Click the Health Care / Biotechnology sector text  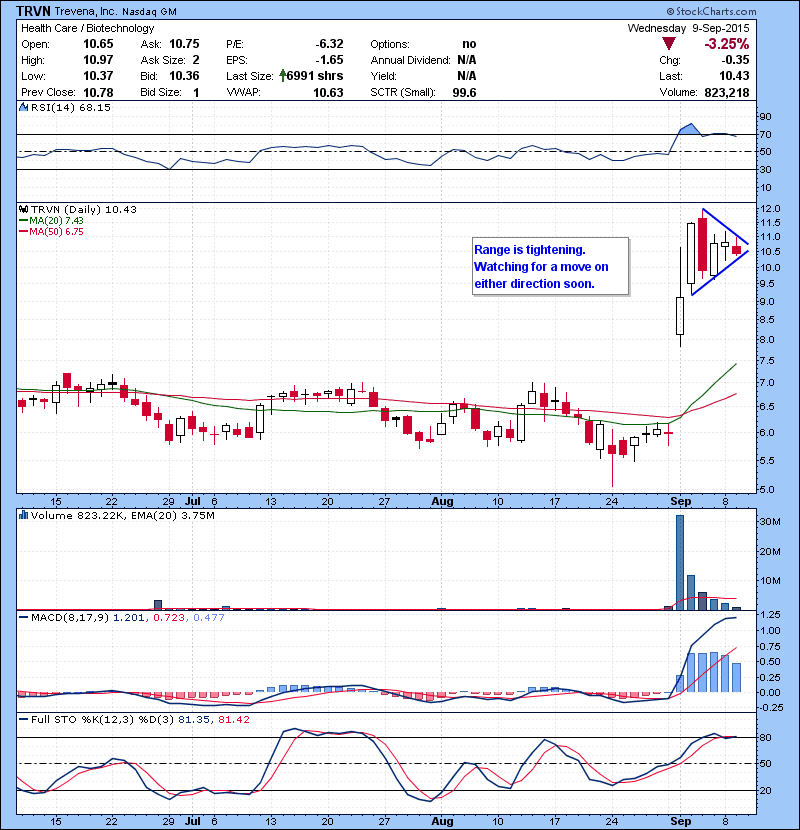pyautogui.click(x=87, y=28)
